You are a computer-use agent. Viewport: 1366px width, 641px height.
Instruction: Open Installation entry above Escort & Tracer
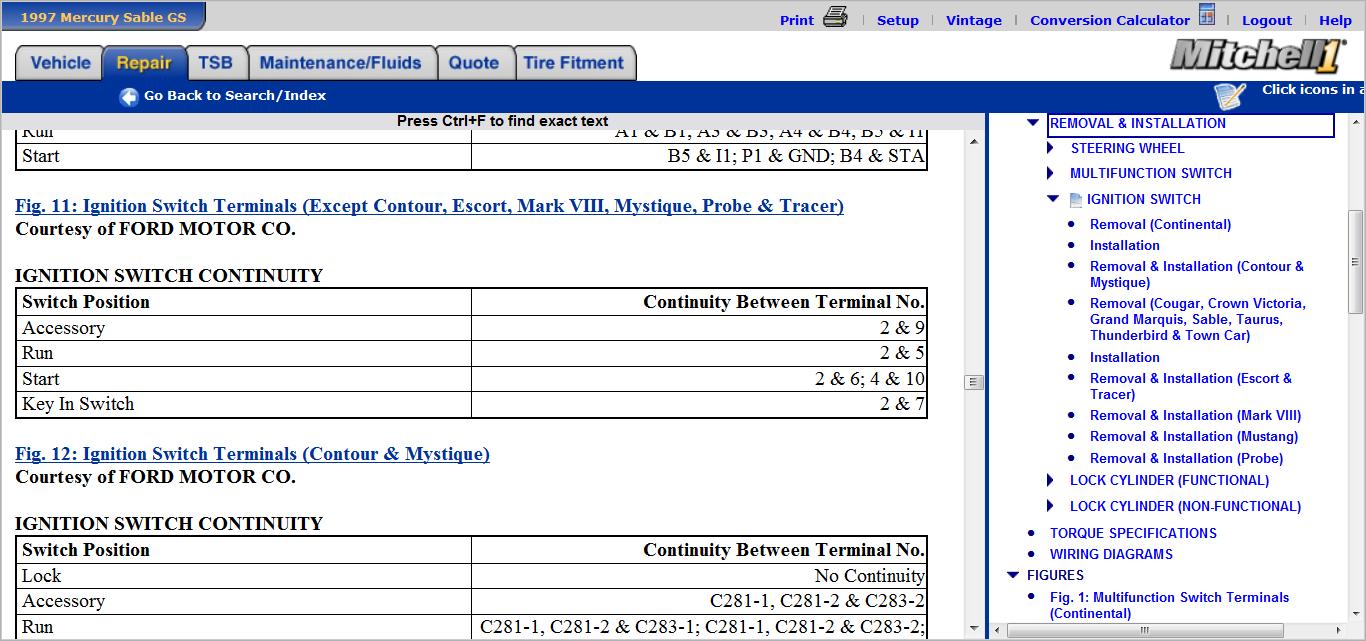(x=1125, y=357)
